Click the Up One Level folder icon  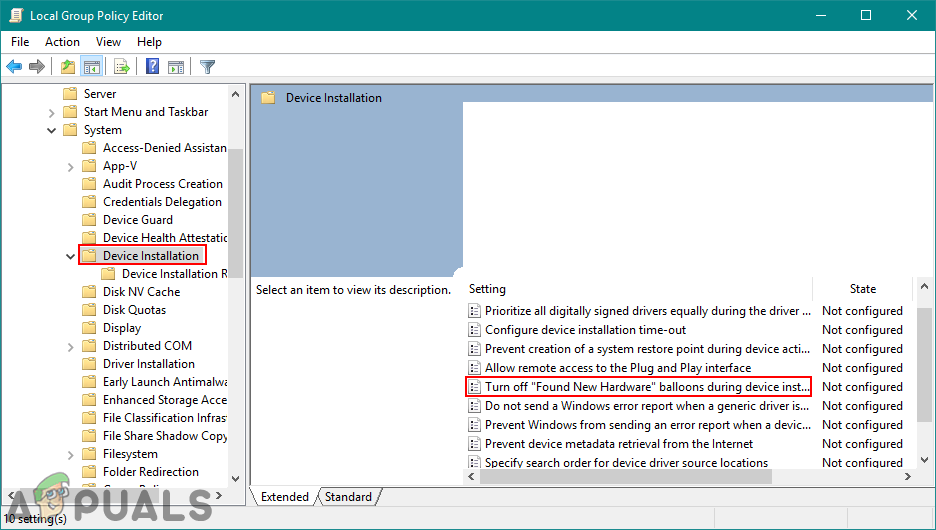(x=67, y=66)
